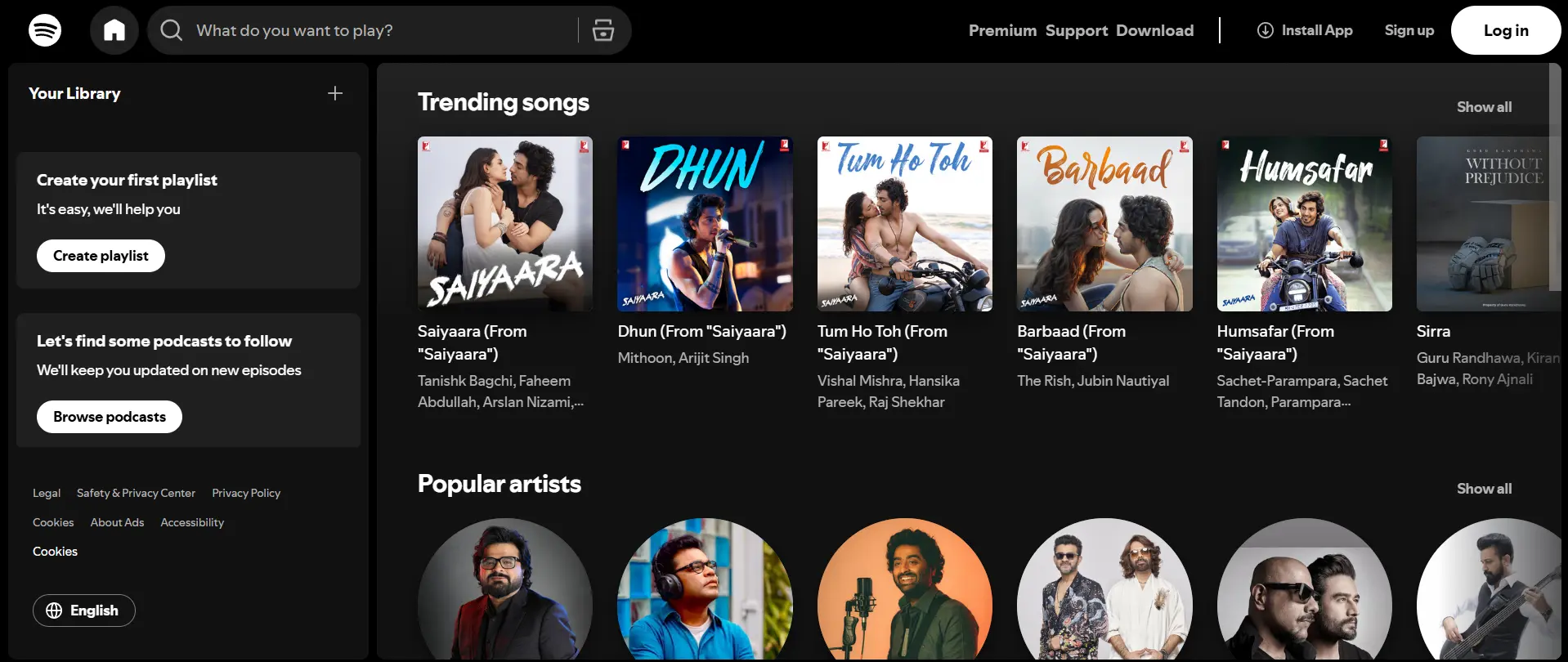Click Install App
This screenshot has height=662, width=1568.
coord(1305,30)
